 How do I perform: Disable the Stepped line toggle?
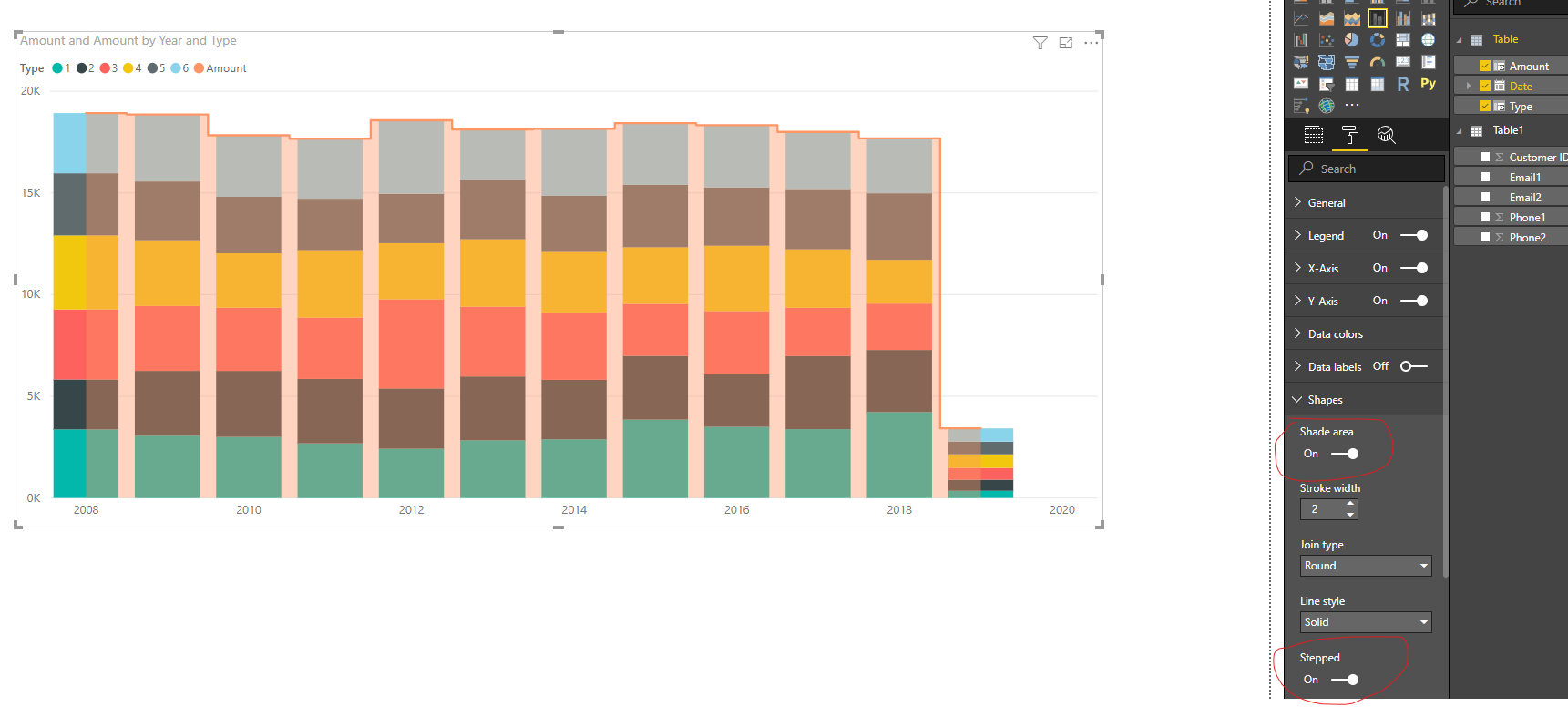(1345, 680)
